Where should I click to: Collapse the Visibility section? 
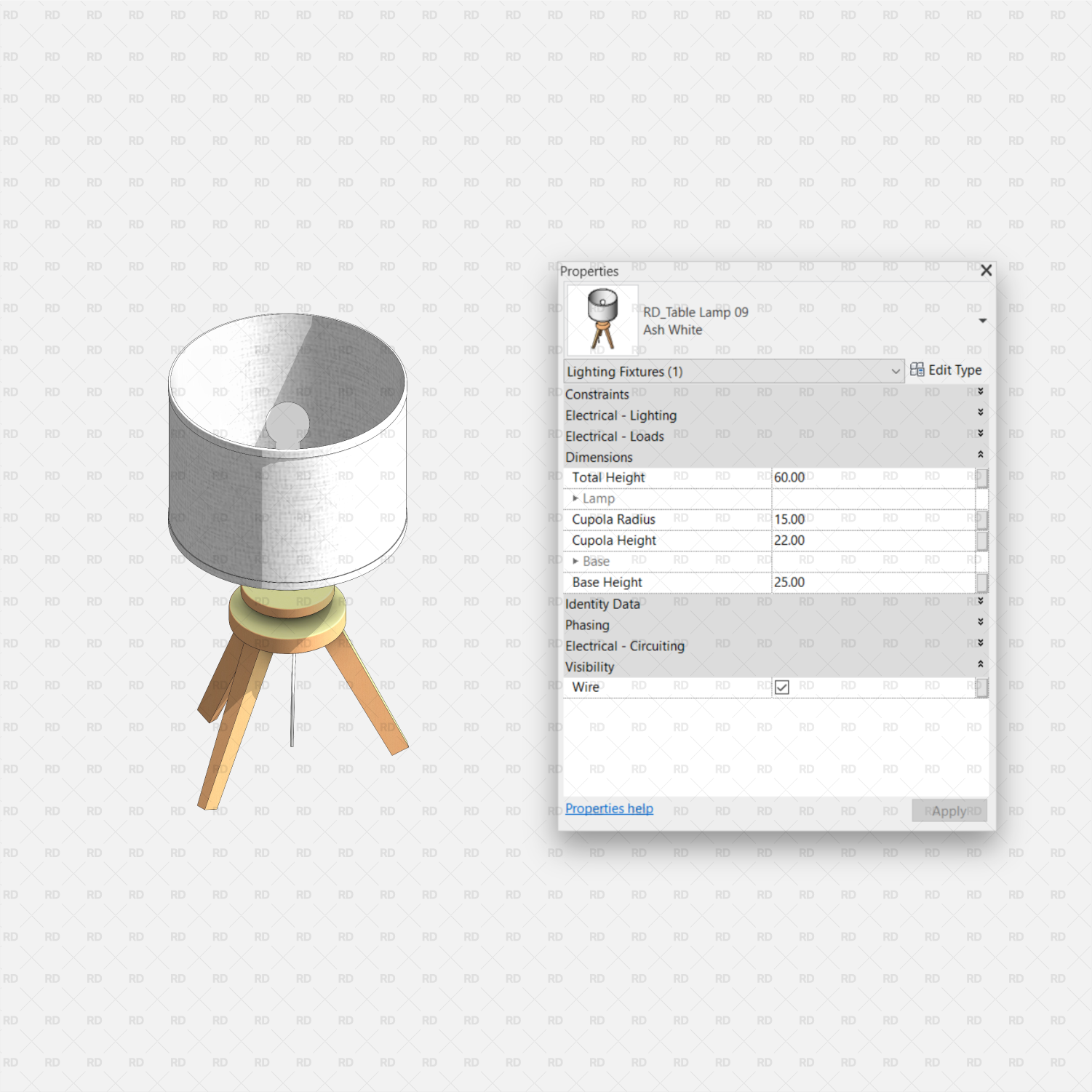click(980, 663)
